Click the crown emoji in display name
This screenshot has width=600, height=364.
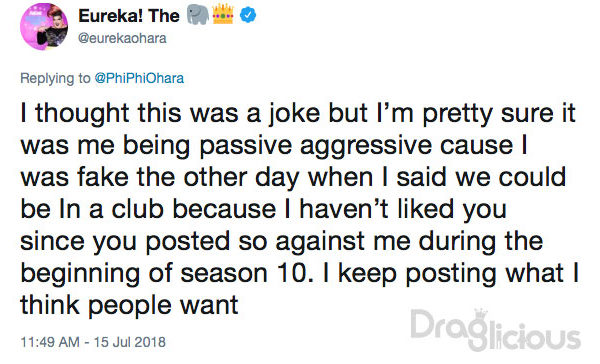[x=223, y=14]
